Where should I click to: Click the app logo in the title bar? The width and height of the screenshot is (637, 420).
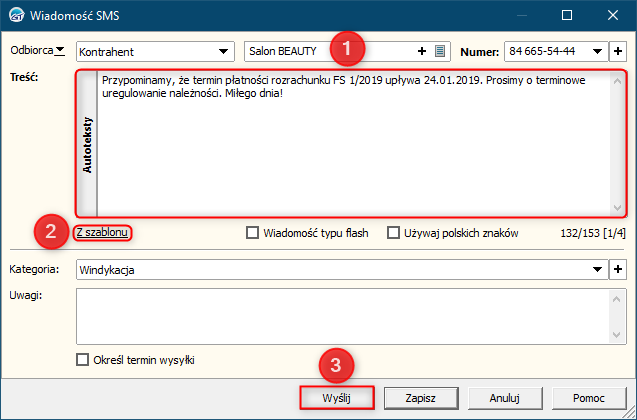pyautogui.click(x=17, y=15)
